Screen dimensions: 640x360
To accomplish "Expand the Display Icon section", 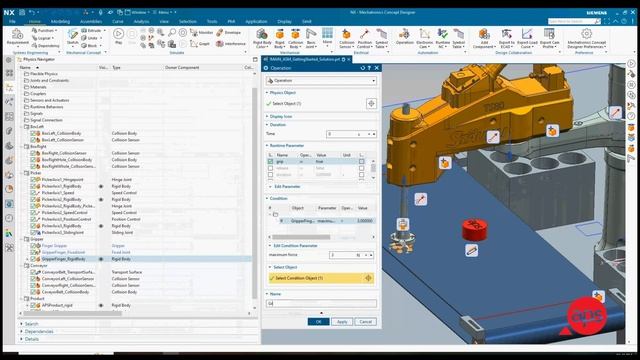I will [x=267, y=116].
